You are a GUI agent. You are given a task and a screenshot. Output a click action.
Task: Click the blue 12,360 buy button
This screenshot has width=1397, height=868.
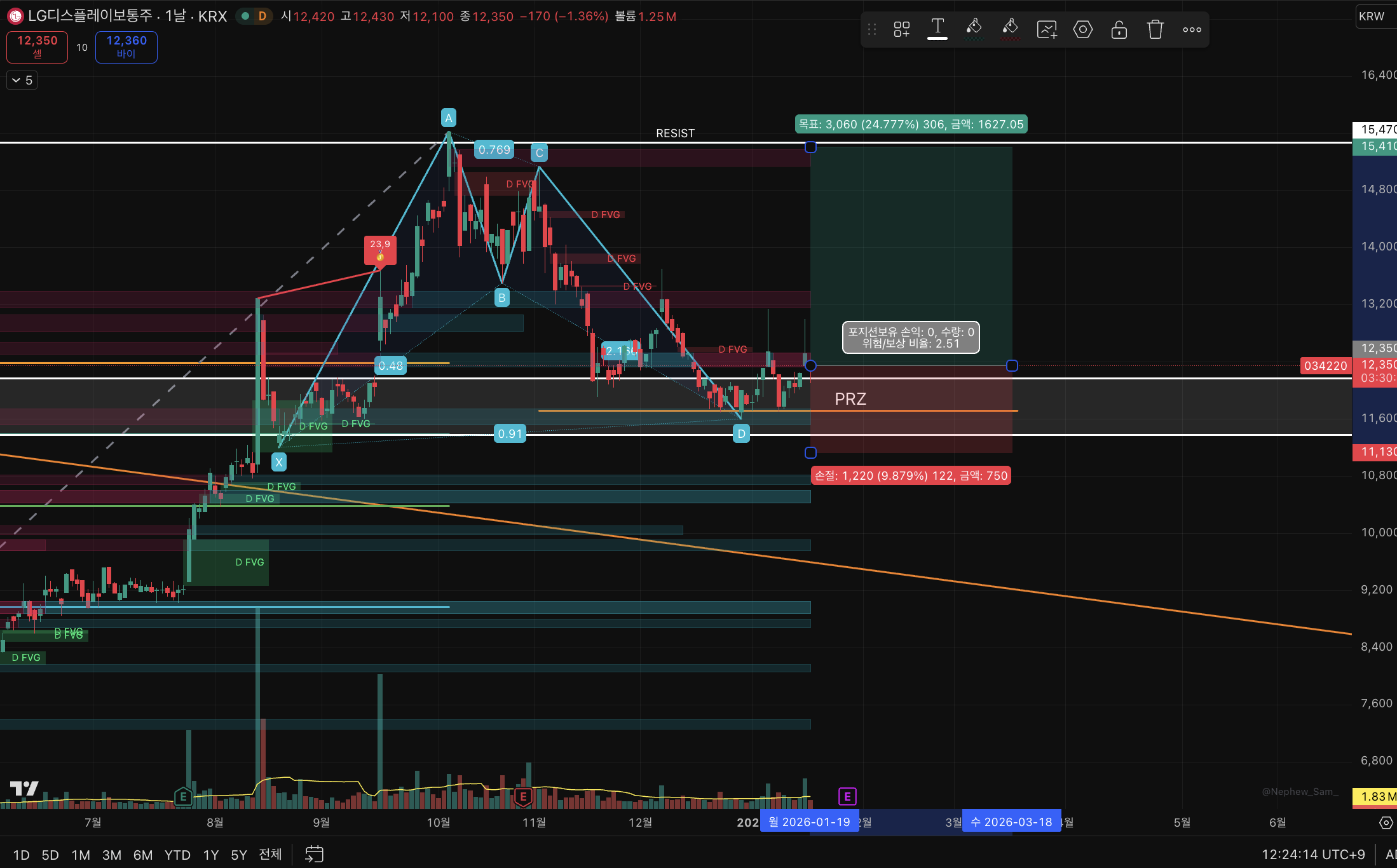pos(126,46)
